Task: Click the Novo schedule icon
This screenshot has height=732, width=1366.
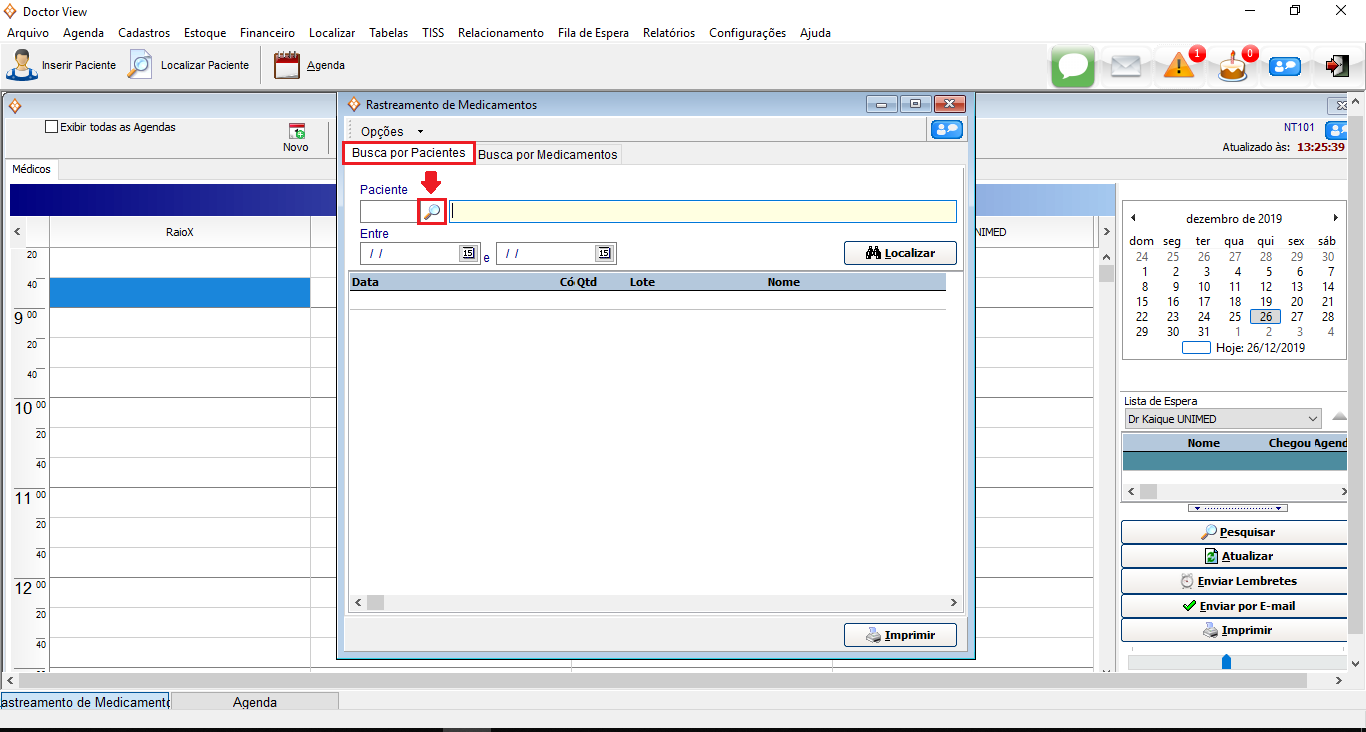Action: coord(296,132)
